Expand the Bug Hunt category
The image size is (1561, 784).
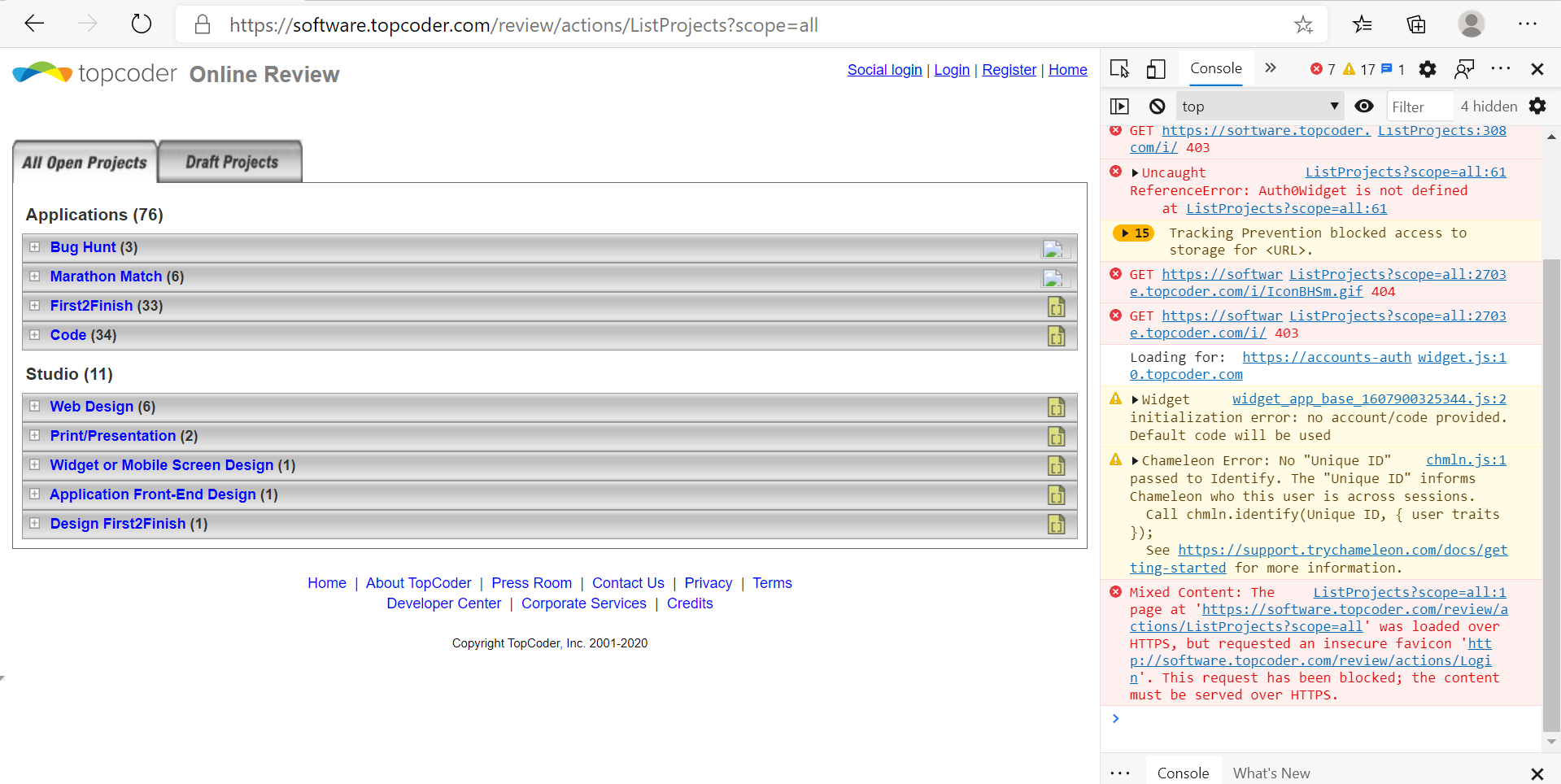(35, 247)
